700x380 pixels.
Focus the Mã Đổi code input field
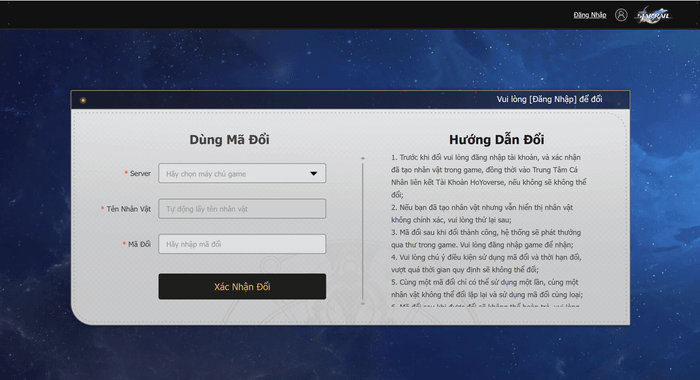[242, 244]
